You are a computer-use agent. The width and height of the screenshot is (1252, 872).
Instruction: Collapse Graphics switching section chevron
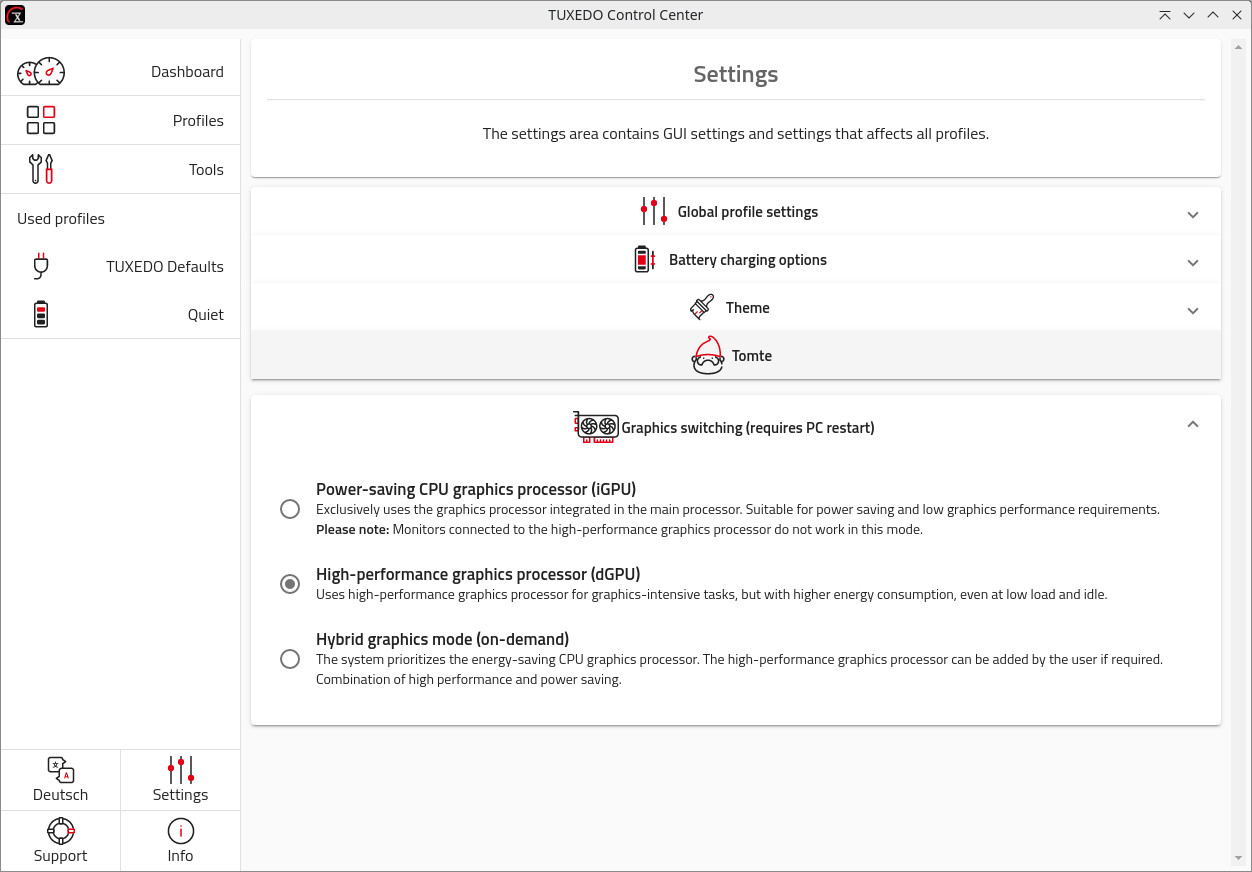pyautogui.click(x=1192, y=424)
